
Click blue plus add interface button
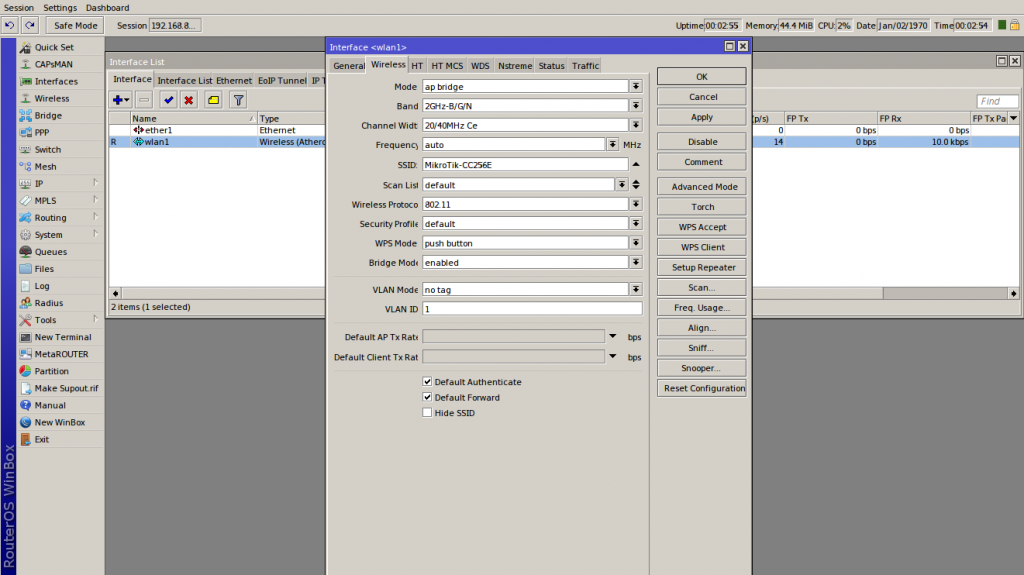coord(121,100)
